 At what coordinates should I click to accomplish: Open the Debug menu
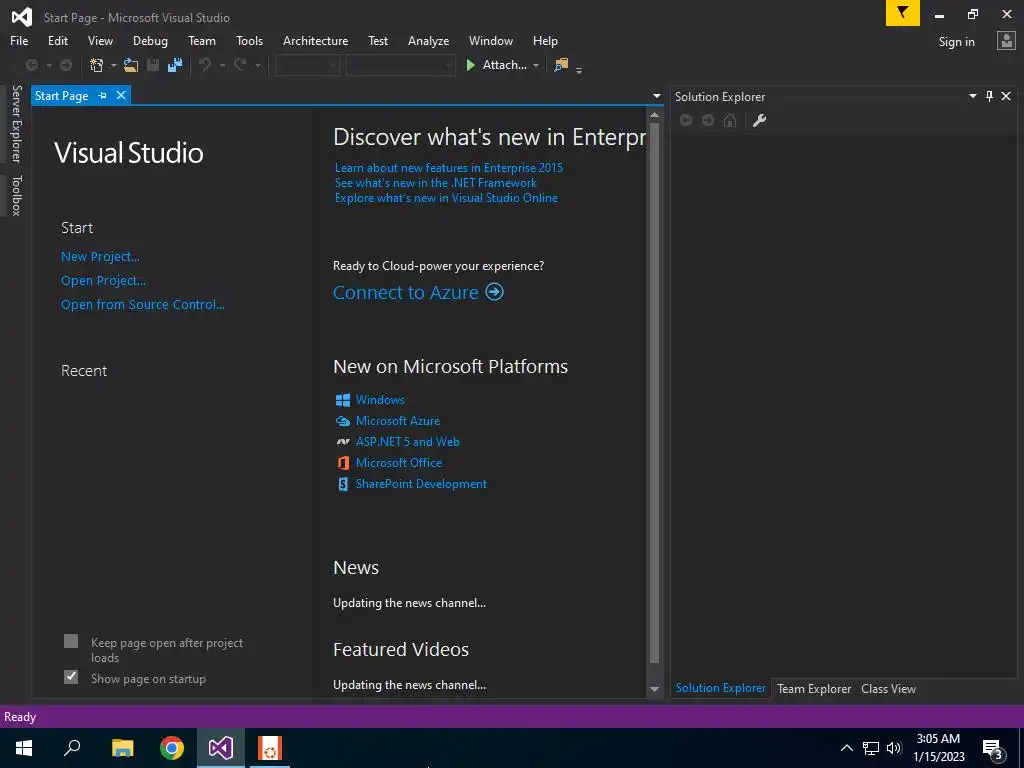tap(150, 40)
